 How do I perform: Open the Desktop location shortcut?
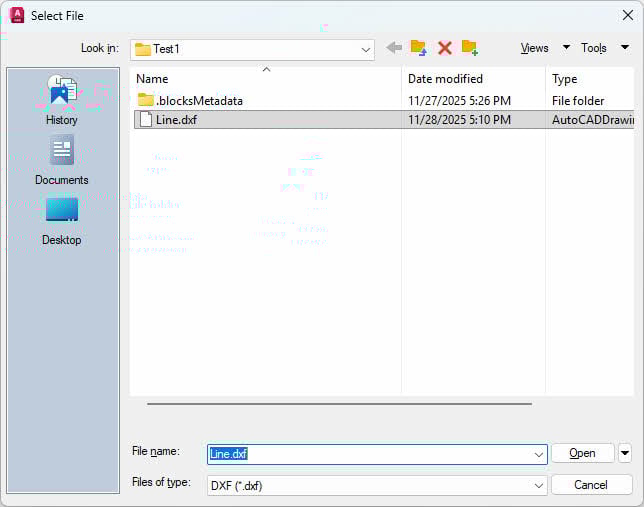coord(62,221)
